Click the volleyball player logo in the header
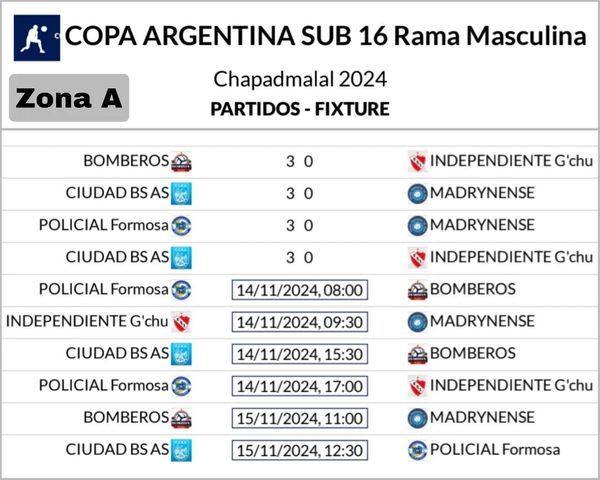The width and height of the screenshot is (600, 480). pos(35,38)
